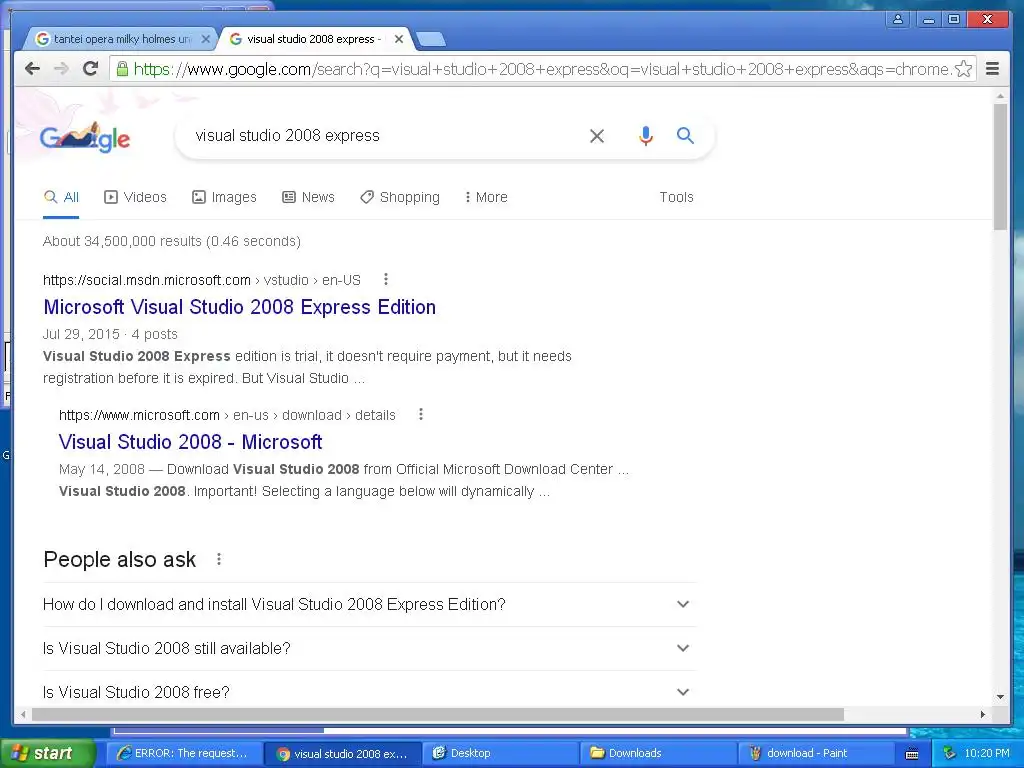This screenshot has height=768, width=1024.
Task: Click the horizontal scrollbar thumb
Action: pos(438,714)
